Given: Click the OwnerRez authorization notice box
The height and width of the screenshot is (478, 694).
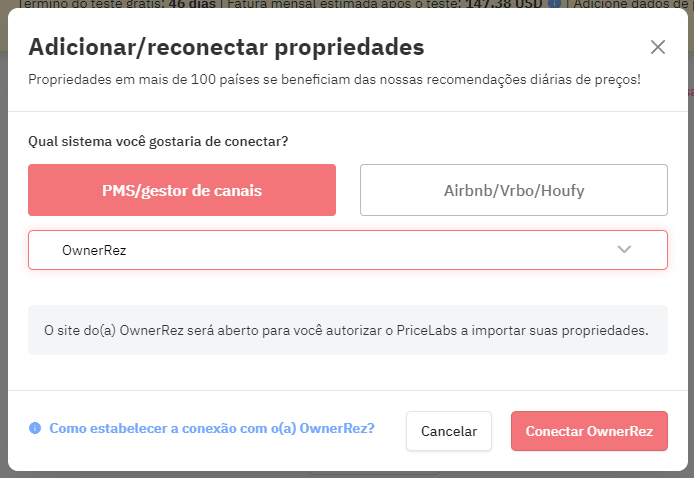Looking at the screenshot, I should tap(348, 330).
